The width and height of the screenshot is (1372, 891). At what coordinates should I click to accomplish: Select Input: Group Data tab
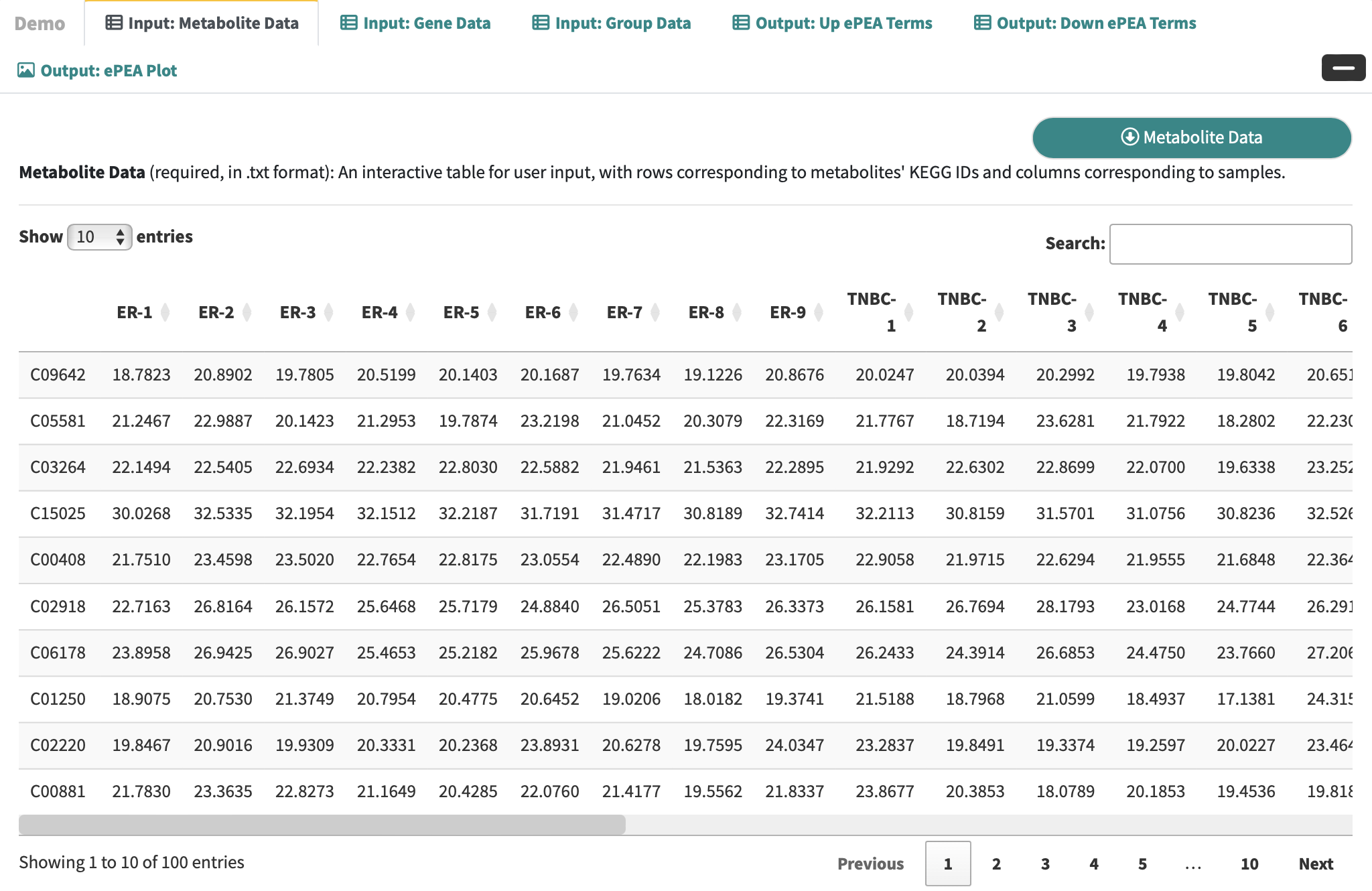pos(612,23)
